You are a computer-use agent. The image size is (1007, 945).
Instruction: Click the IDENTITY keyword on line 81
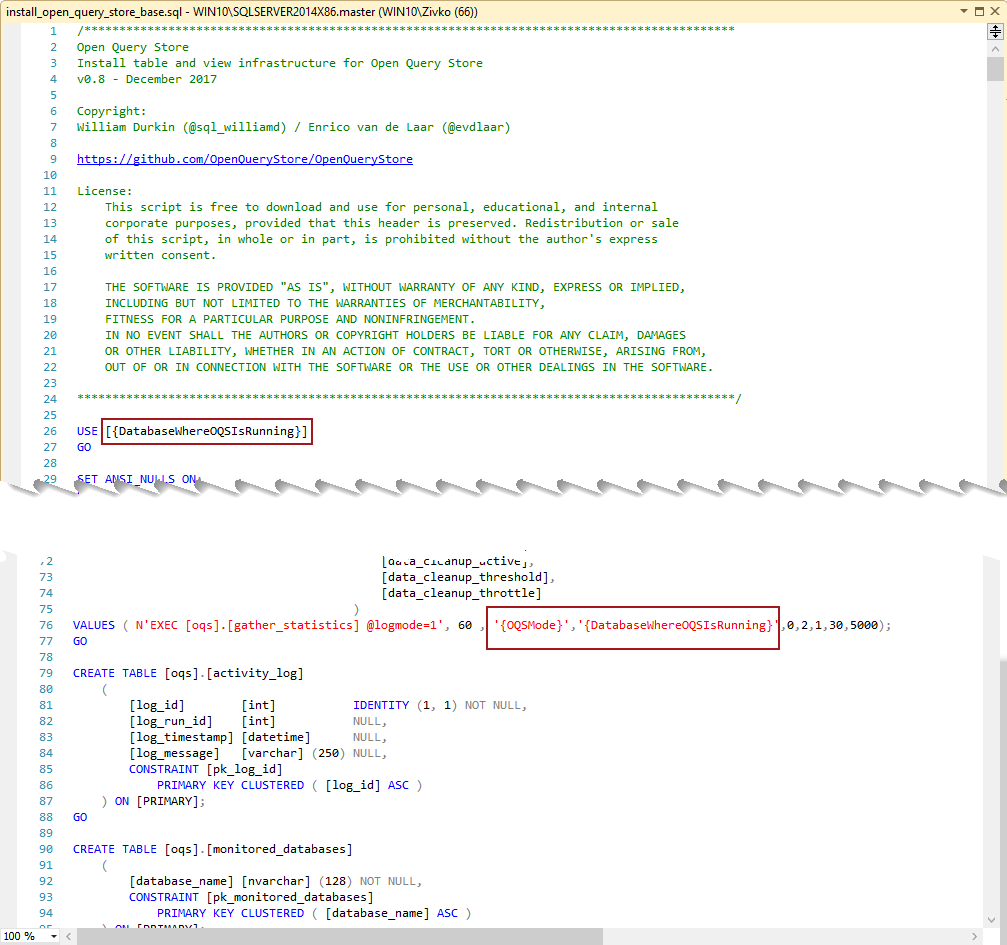[x=381, y=705]
